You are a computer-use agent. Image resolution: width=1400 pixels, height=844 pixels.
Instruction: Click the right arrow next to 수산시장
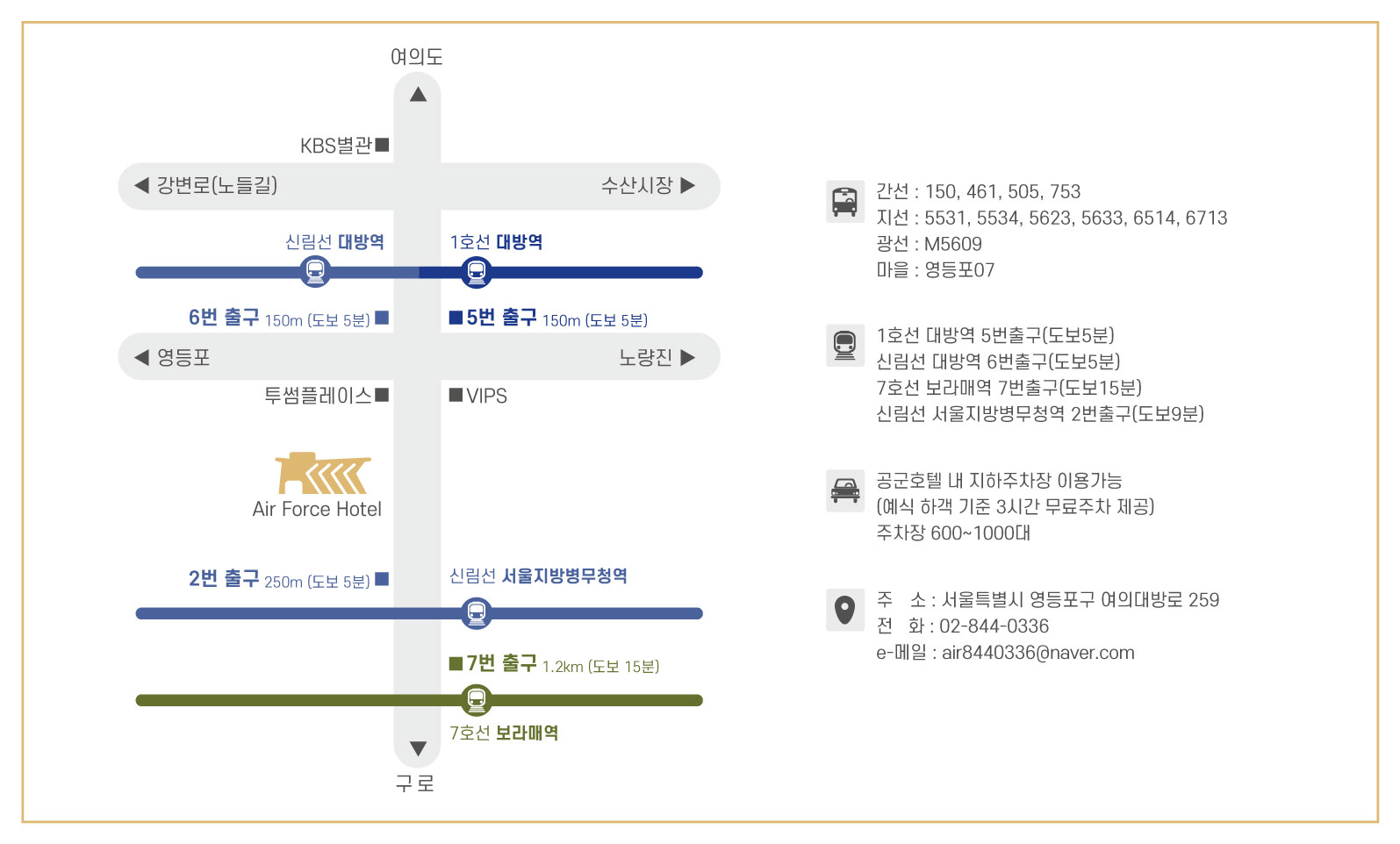[688, 185]
